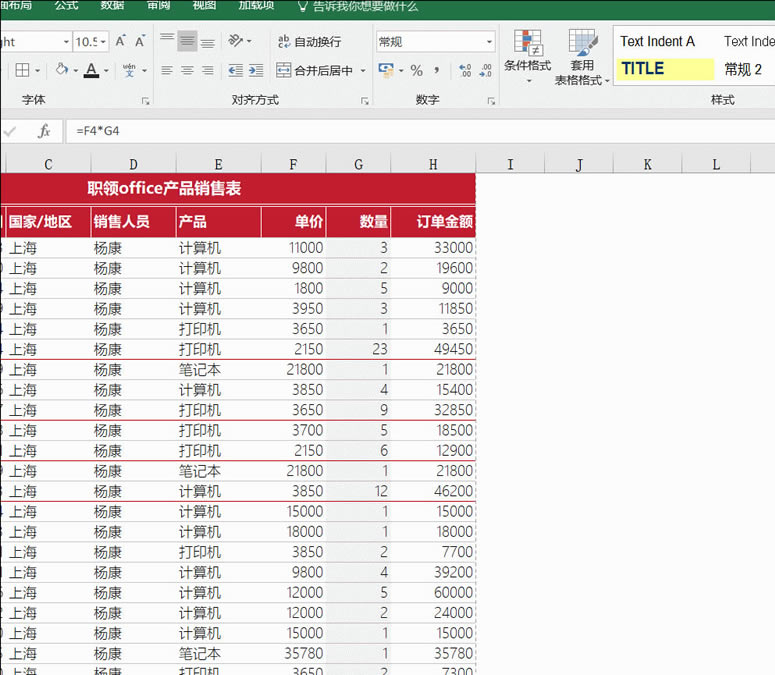Click the Insert Function fx icon

click(x=44, y=131)
